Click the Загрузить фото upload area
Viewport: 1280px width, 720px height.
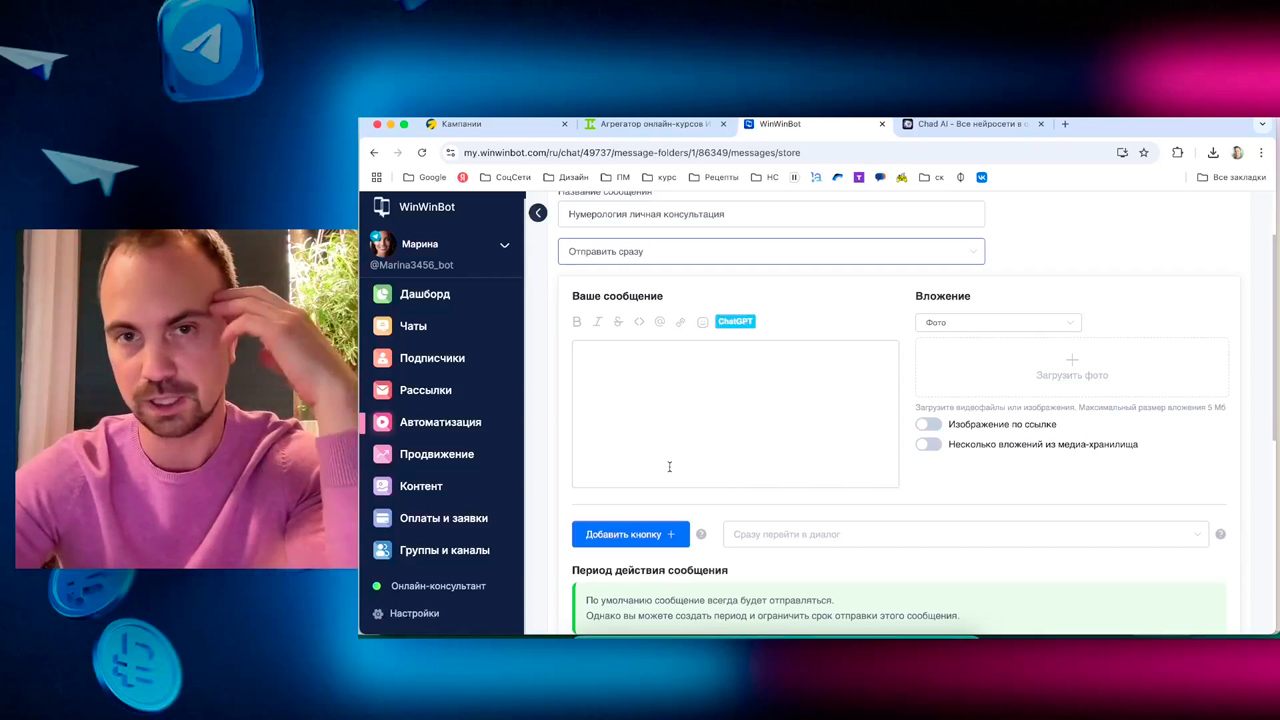coord(1072,367)
